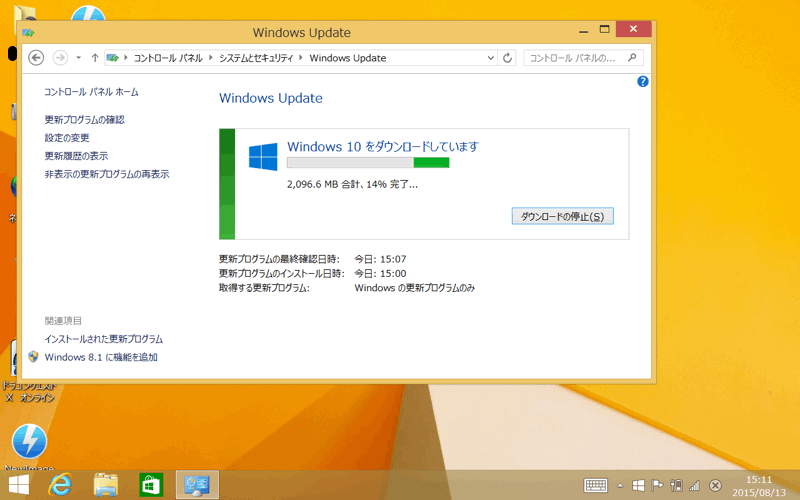Open Internet Explorer from the taskbar

(62, 485)
